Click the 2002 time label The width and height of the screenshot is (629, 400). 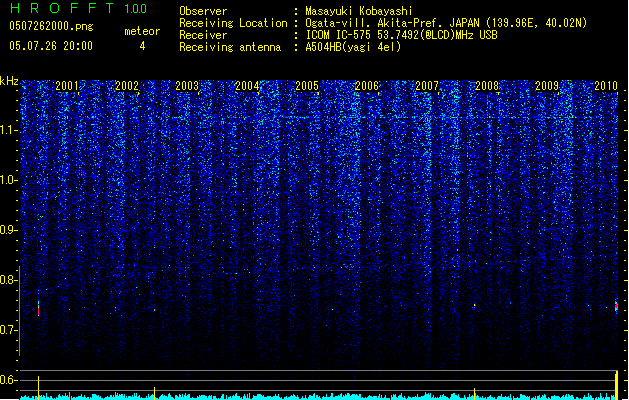point(127,85)
